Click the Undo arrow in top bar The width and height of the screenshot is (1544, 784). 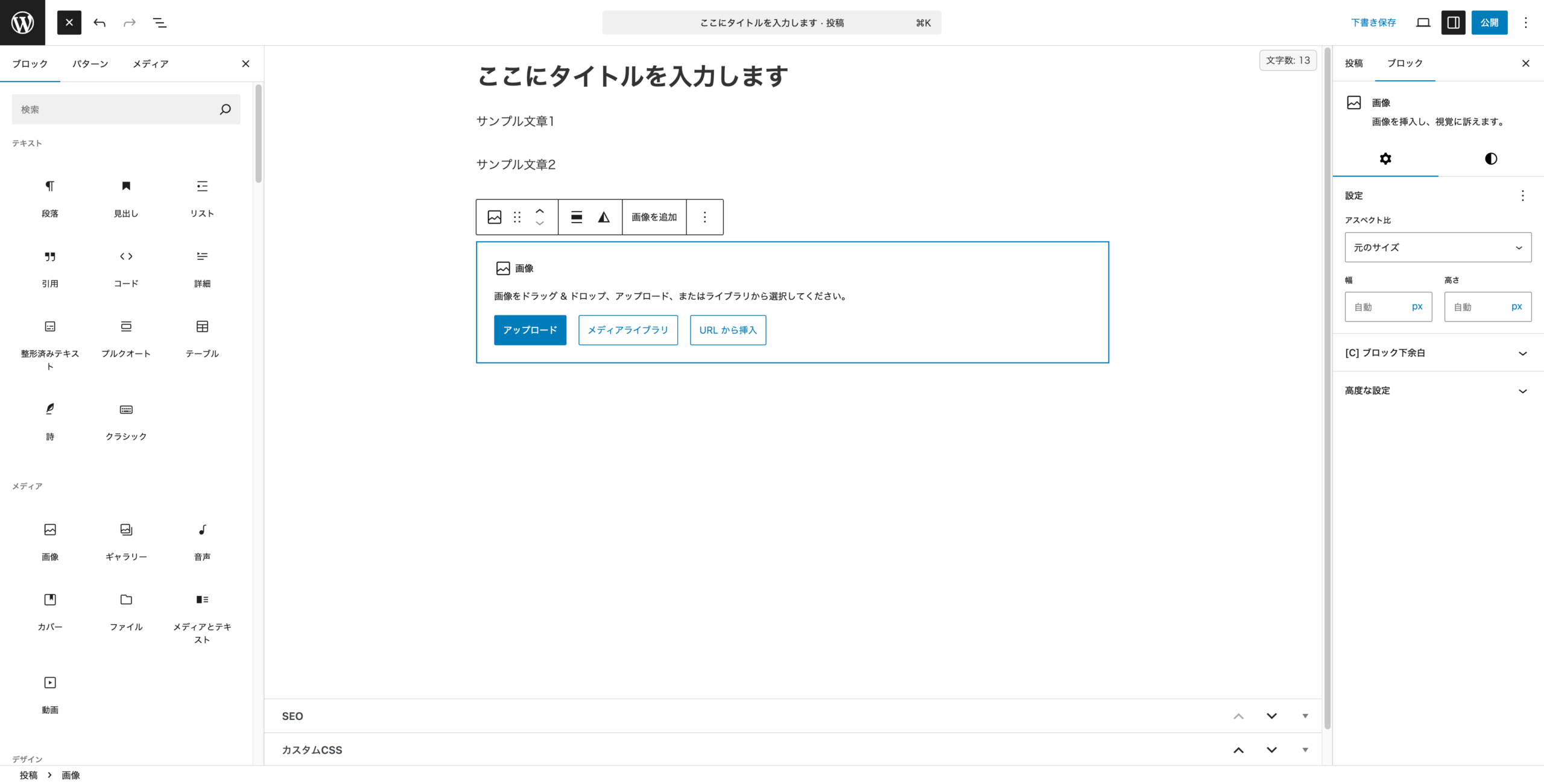click(x=100, y=23)
